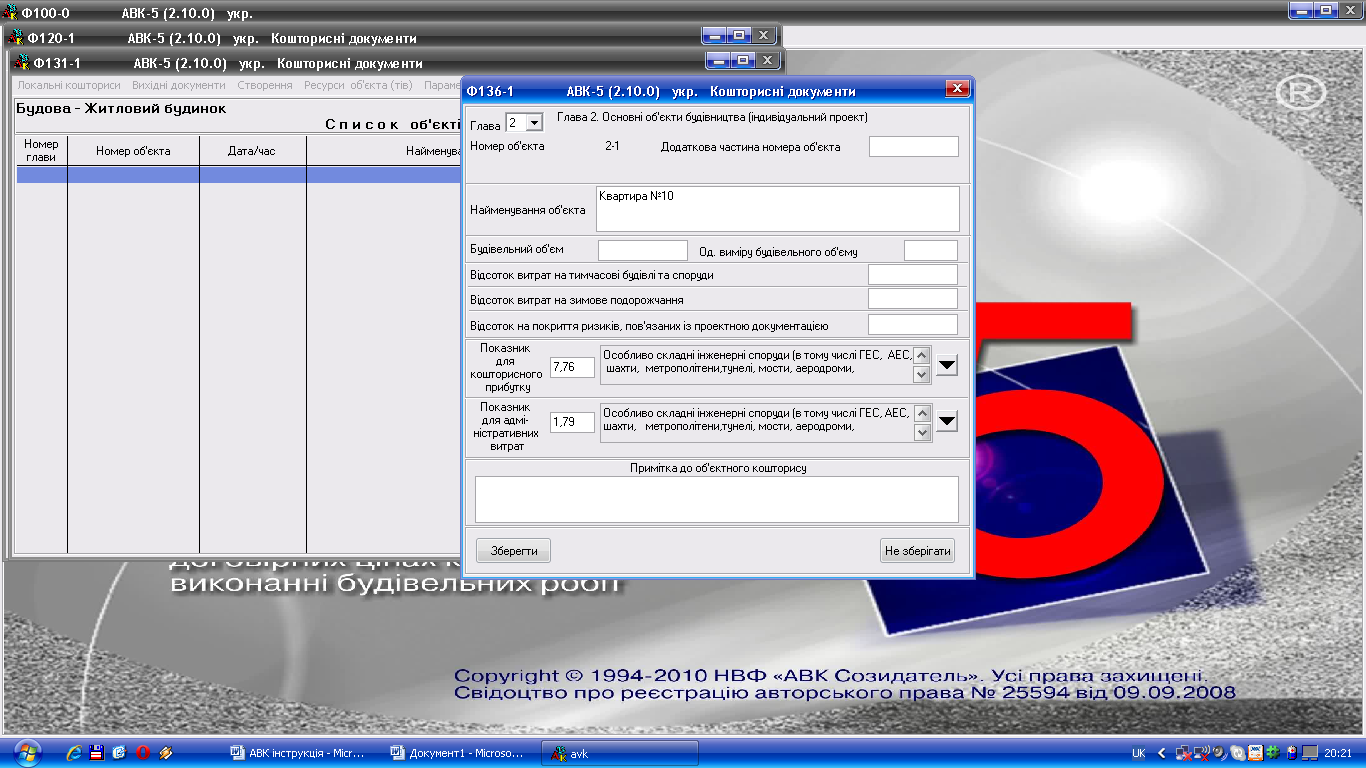Open the Локальні кошториси menu

69,86
